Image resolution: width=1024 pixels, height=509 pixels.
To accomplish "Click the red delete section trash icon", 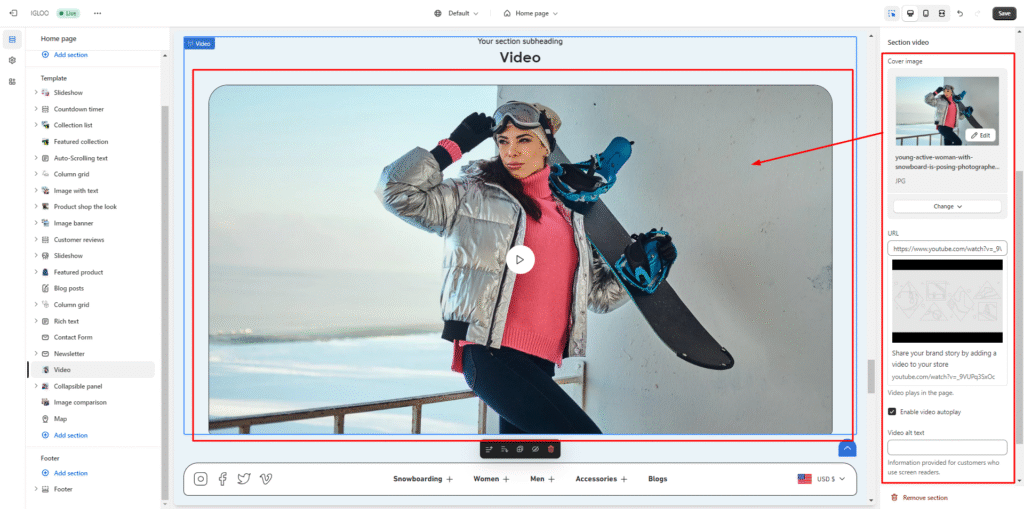I will tap(550, 449).
